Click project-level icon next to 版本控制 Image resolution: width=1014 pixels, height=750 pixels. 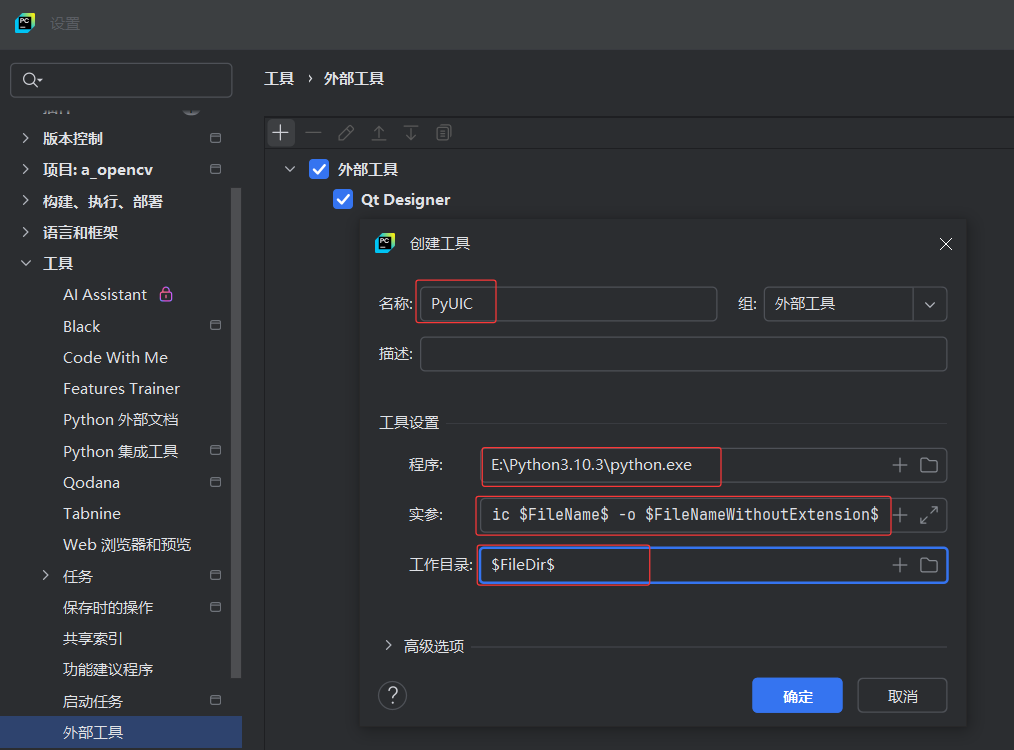[216, 138]
